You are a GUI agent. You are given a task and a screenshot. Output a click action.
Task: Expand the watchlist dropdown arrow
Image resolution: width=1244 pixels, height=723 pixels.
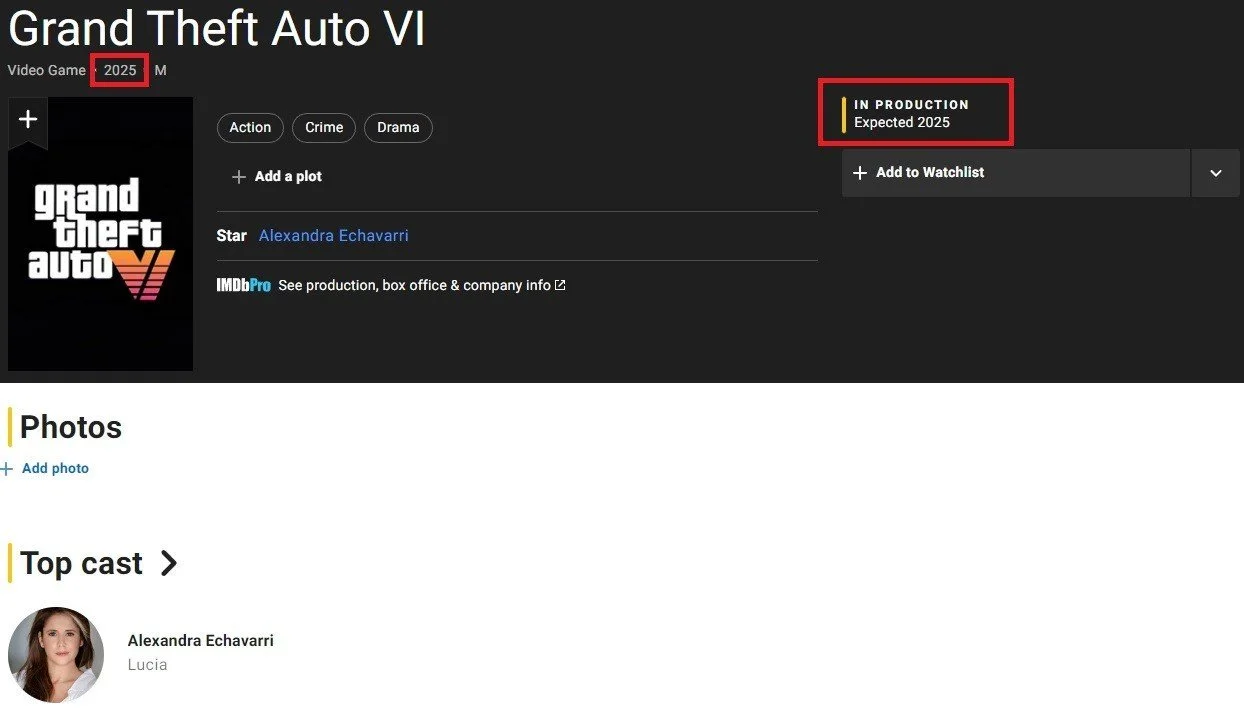(1216, 173)
